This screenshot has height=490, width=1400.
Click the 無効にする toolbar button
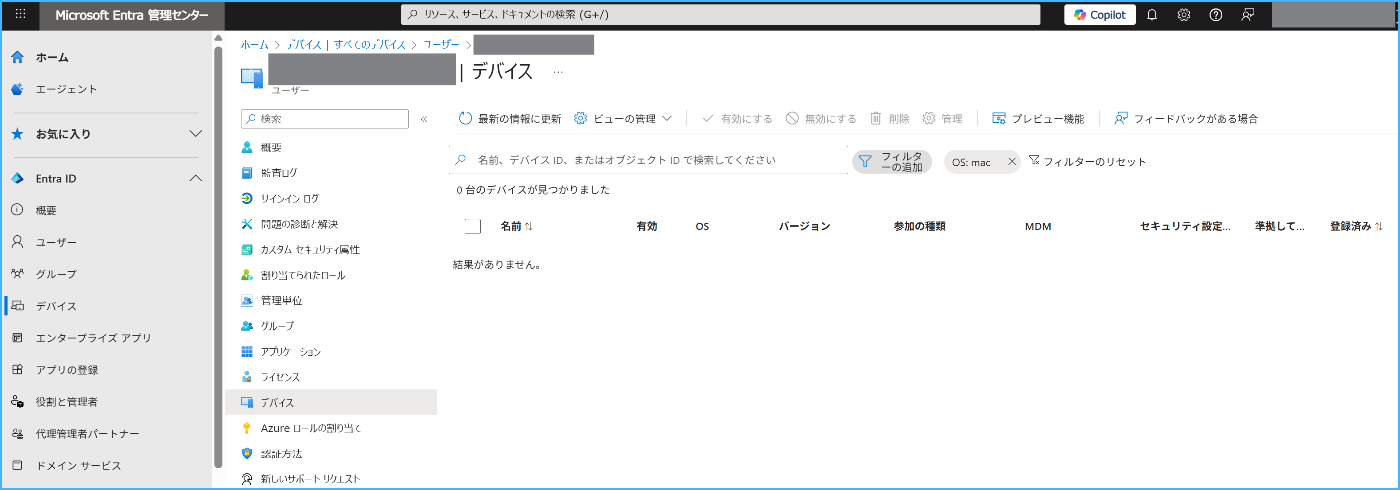coord(821,118)
